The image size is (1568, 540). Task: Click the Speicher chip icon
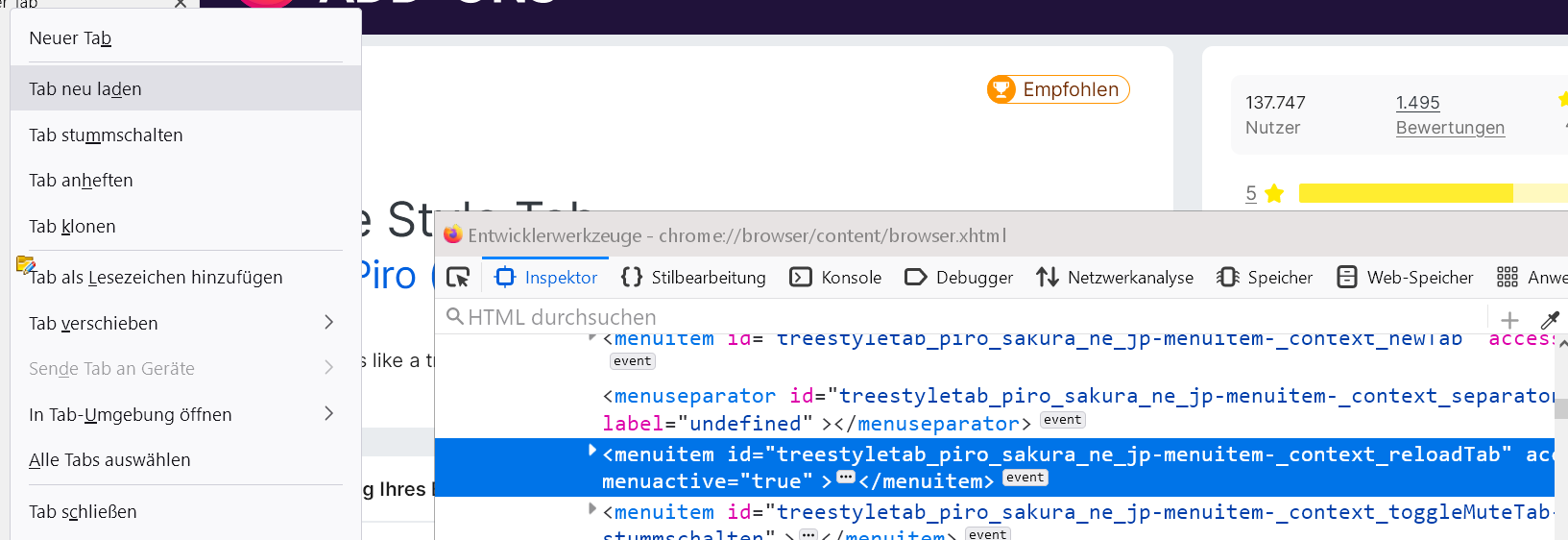pos(1228,278)
